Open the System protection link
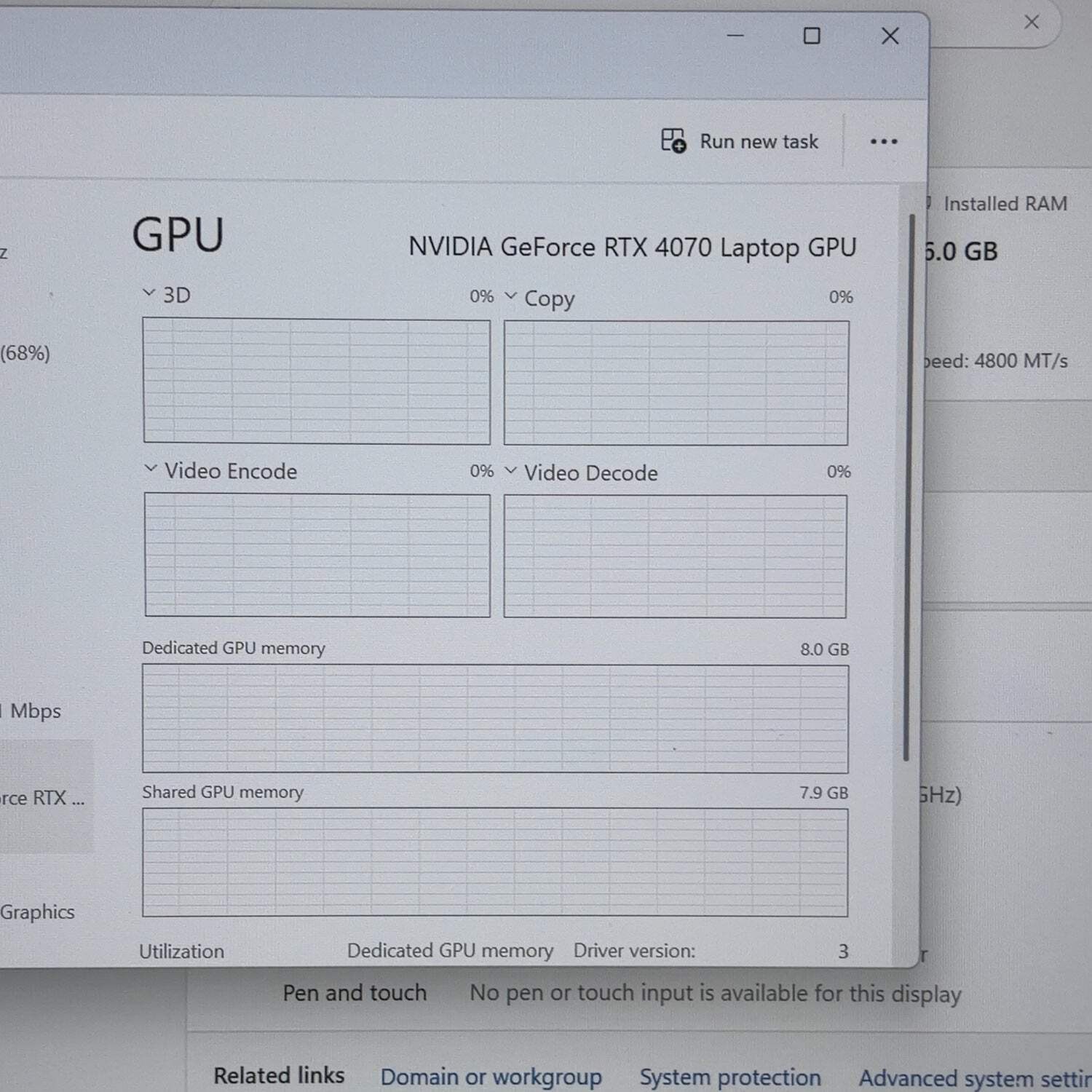The image size is (1092, 1092). pos(730,1077)
